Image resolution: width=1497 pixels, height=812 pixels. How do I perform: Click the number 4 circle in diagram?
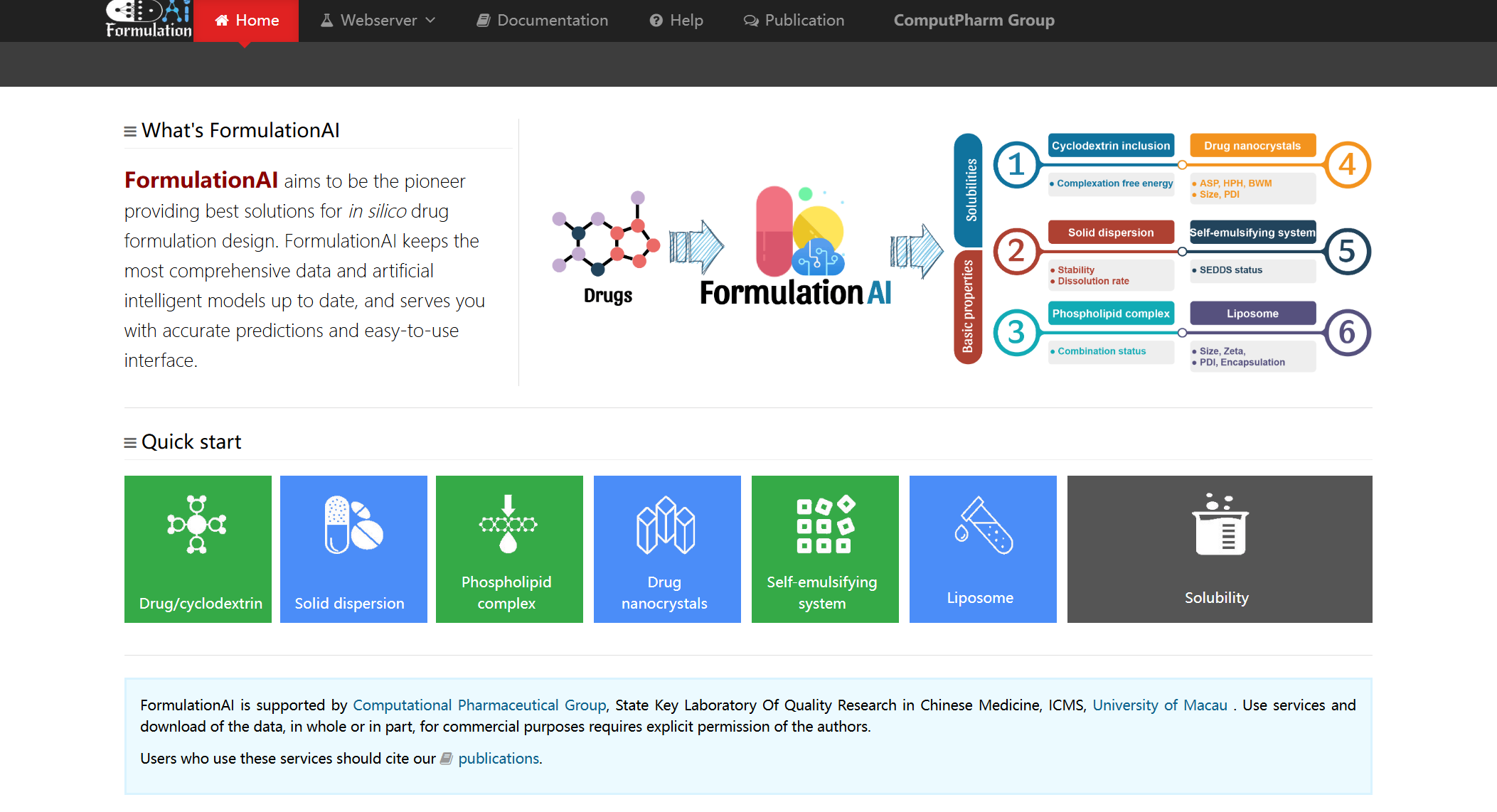point(1347,165)
